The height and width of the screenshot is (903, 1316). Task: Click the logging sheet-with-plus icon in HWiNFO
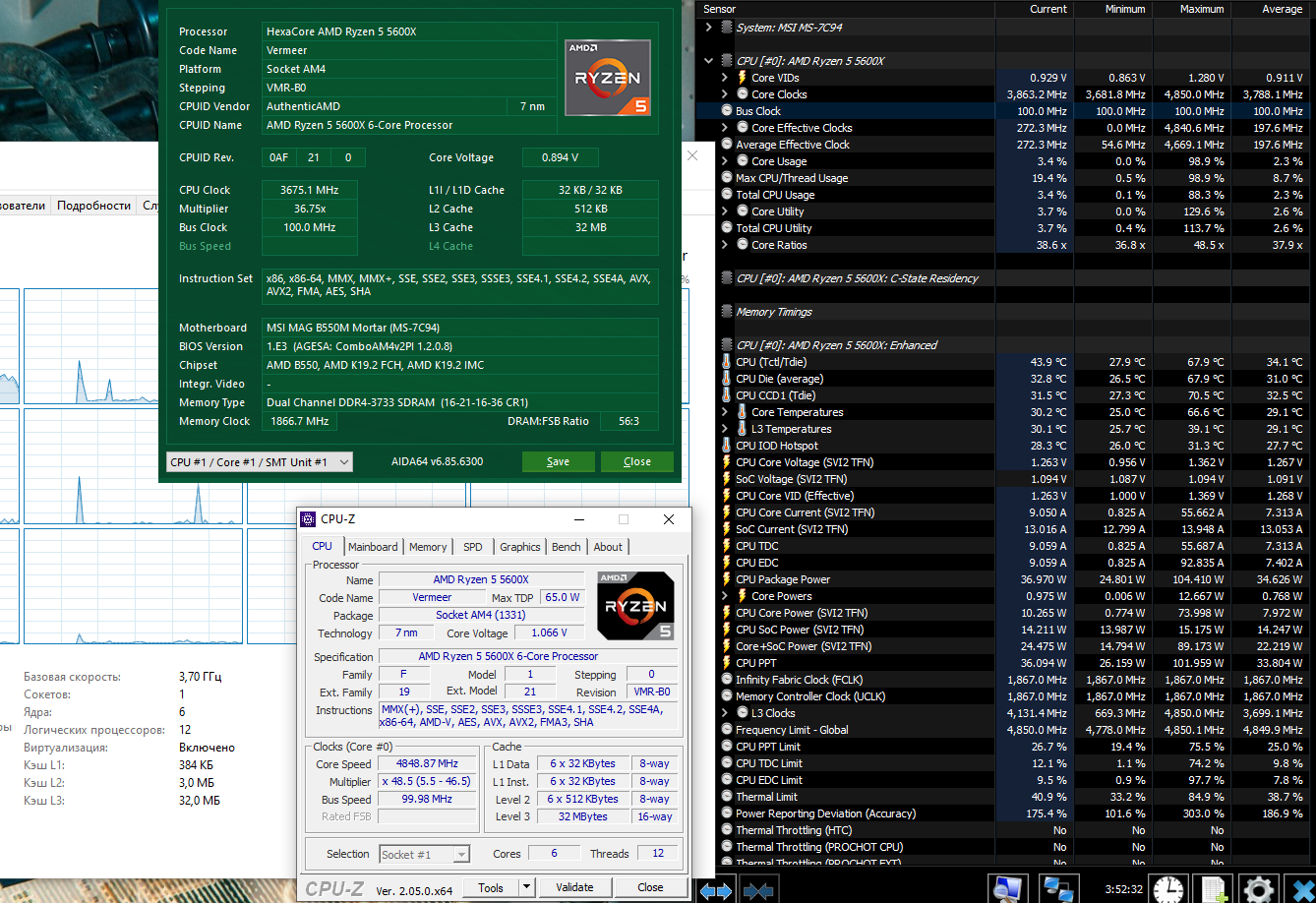click(x=1215, y=888)
